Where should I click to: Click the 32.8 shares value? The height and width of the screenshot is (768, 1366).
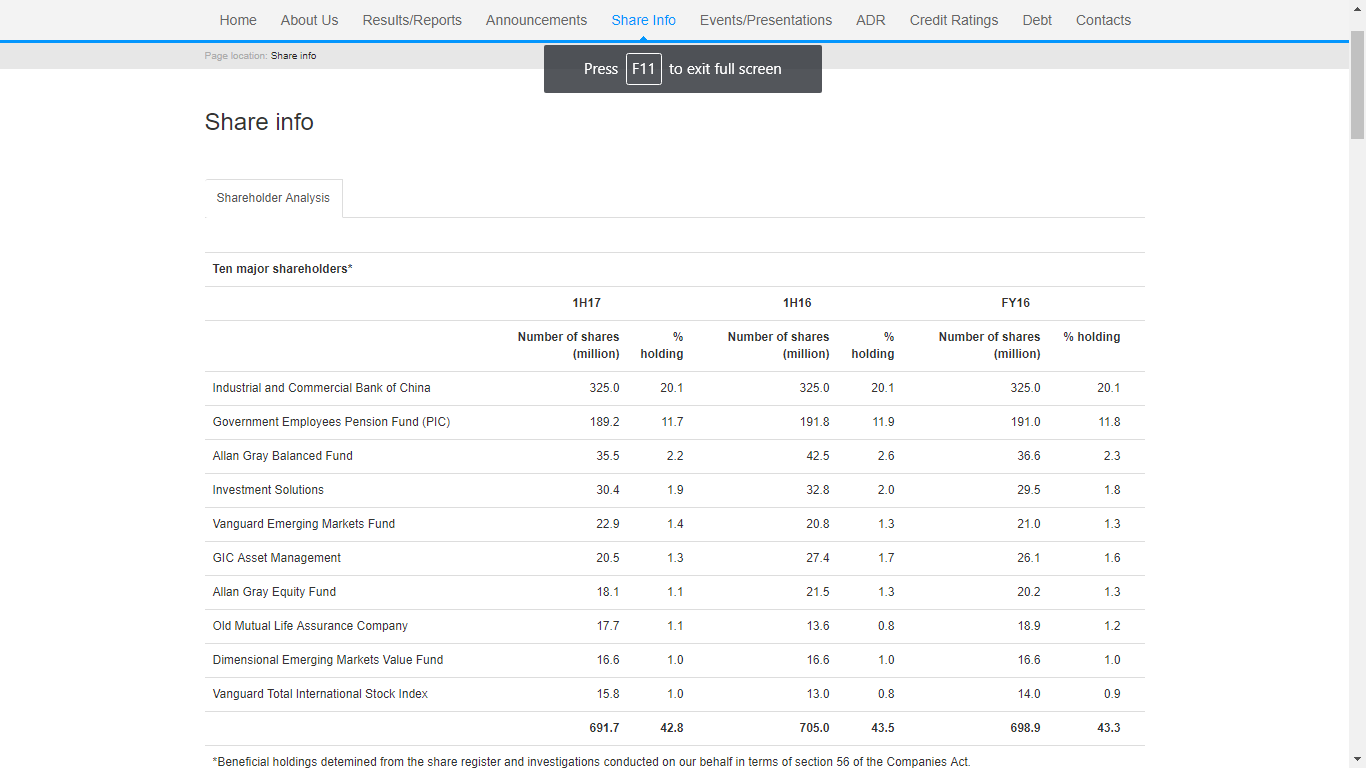click(x=818, y=490)
